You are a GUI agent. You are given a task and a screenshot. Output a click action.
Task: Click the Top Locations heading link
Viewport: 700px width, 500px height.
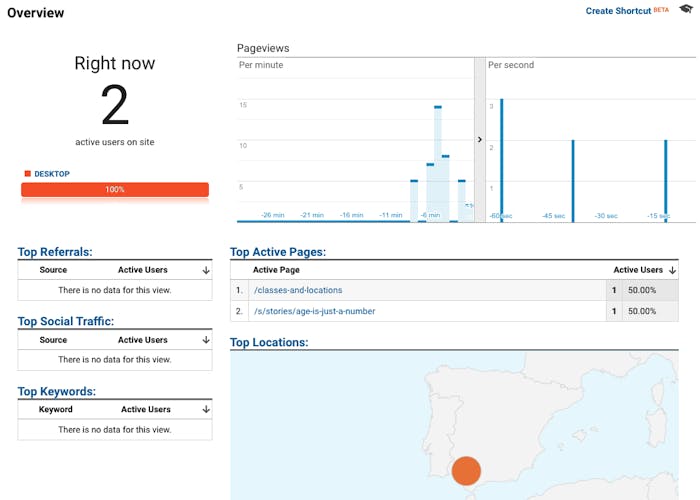click(269, 342)
